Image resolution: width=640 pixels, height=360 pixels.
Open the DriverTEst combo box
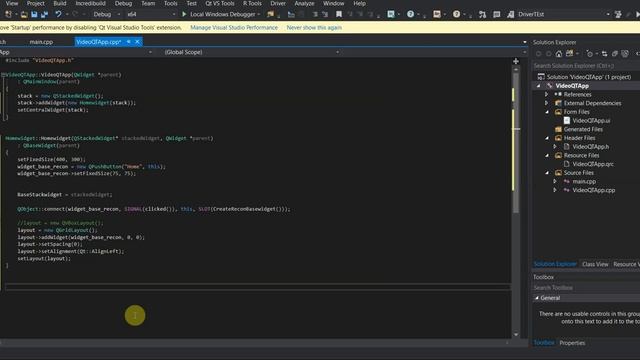pyautogui.click(x=563, y=14)
